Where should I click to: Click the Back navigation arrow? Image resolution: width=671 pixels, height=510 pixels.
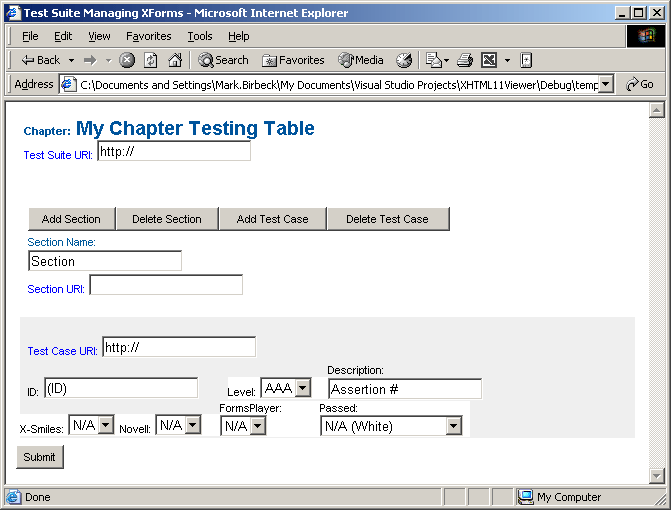click(x=40, y=60)
